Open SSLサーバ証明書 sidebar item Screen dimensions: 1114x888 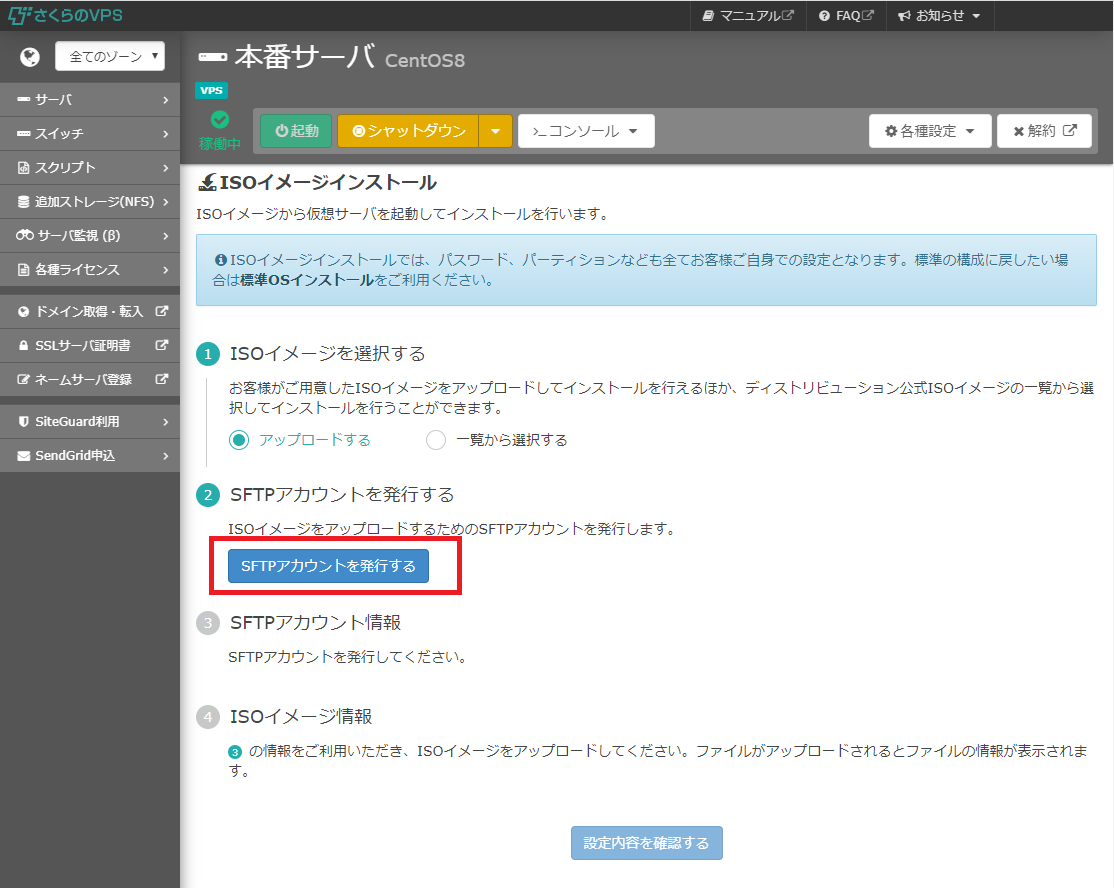90,346
